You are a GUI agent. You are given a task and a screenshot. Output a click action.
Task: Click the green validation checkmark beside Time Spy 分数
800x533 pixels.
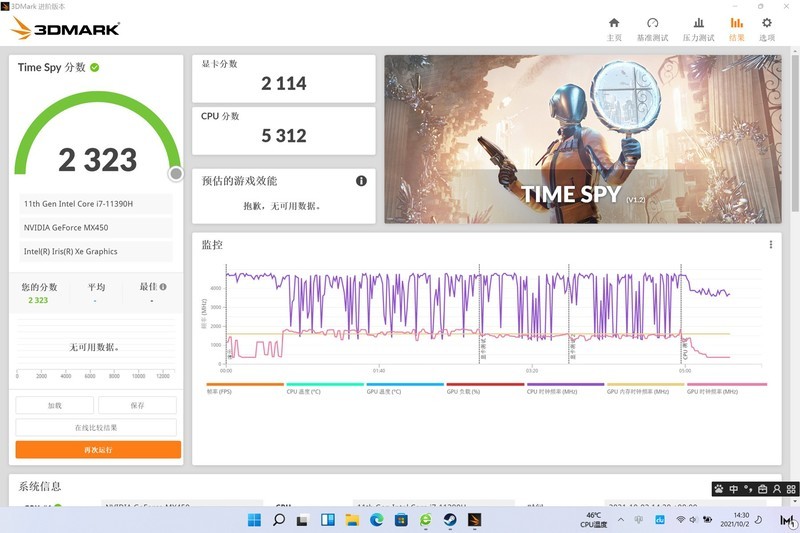pos(94,67)
